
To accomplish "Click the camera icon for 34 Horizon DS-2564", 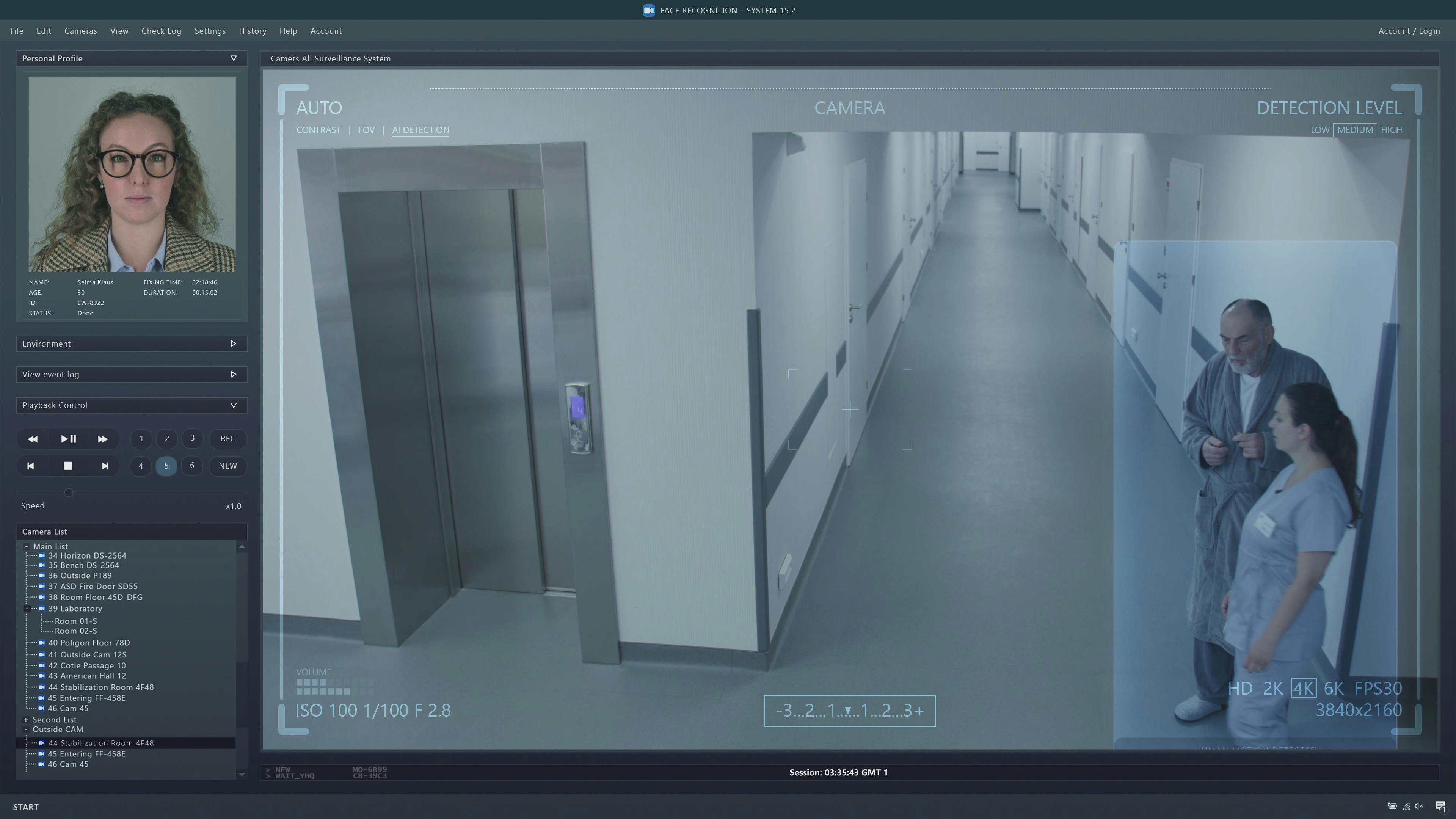I will (42, 555).
